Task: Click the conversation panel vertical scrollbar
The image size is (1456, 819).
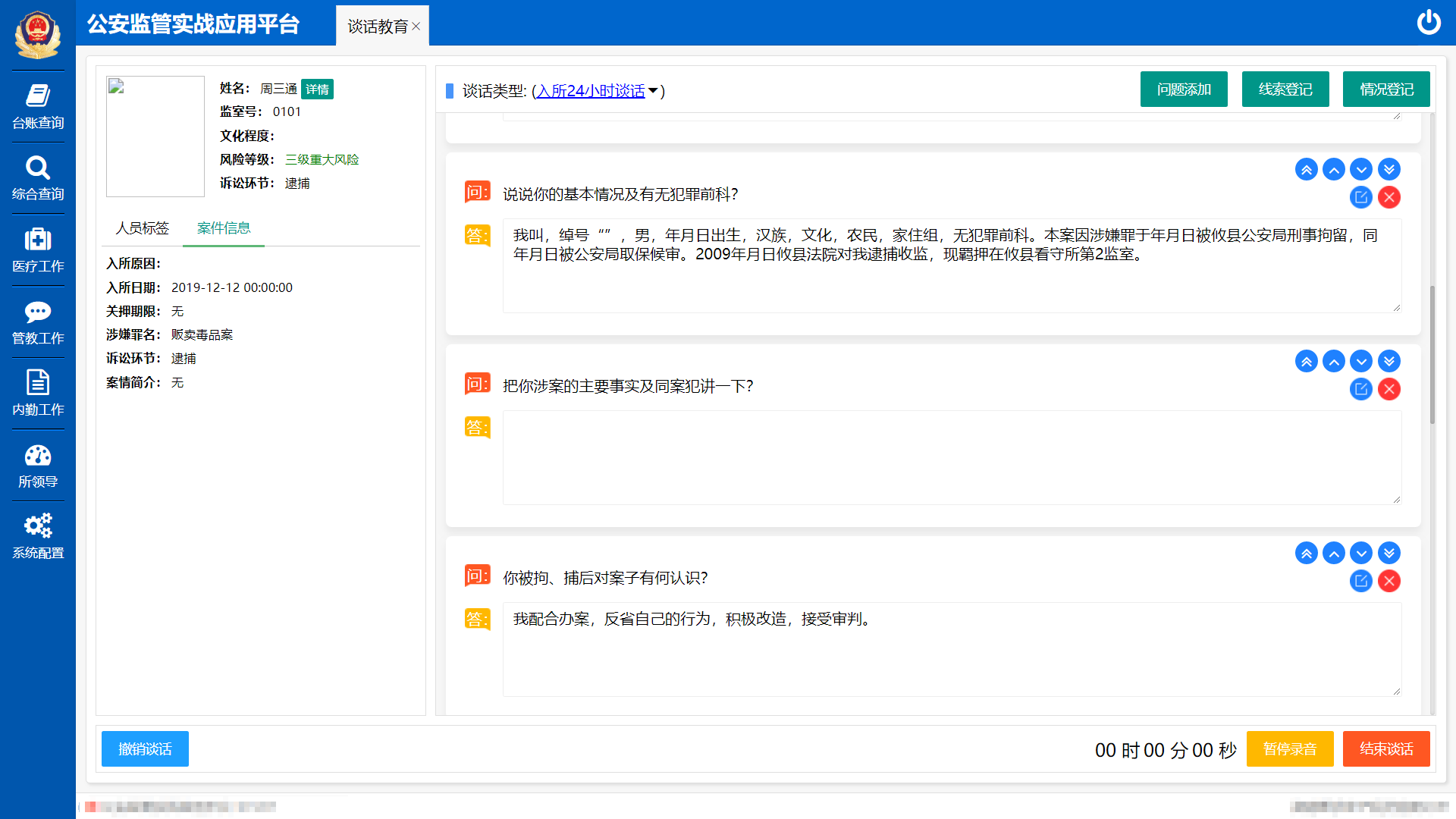Action: pyautogui.click(x=1432, y=354)
